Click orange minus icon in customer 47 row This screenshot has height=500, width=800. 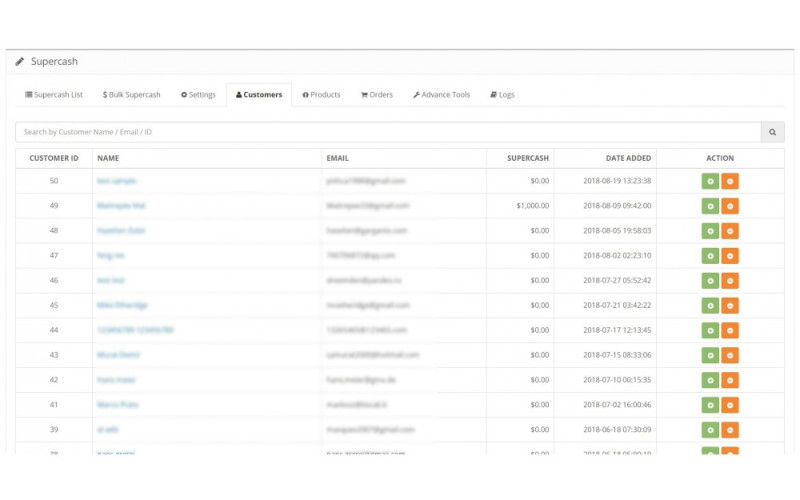(730, 256)
